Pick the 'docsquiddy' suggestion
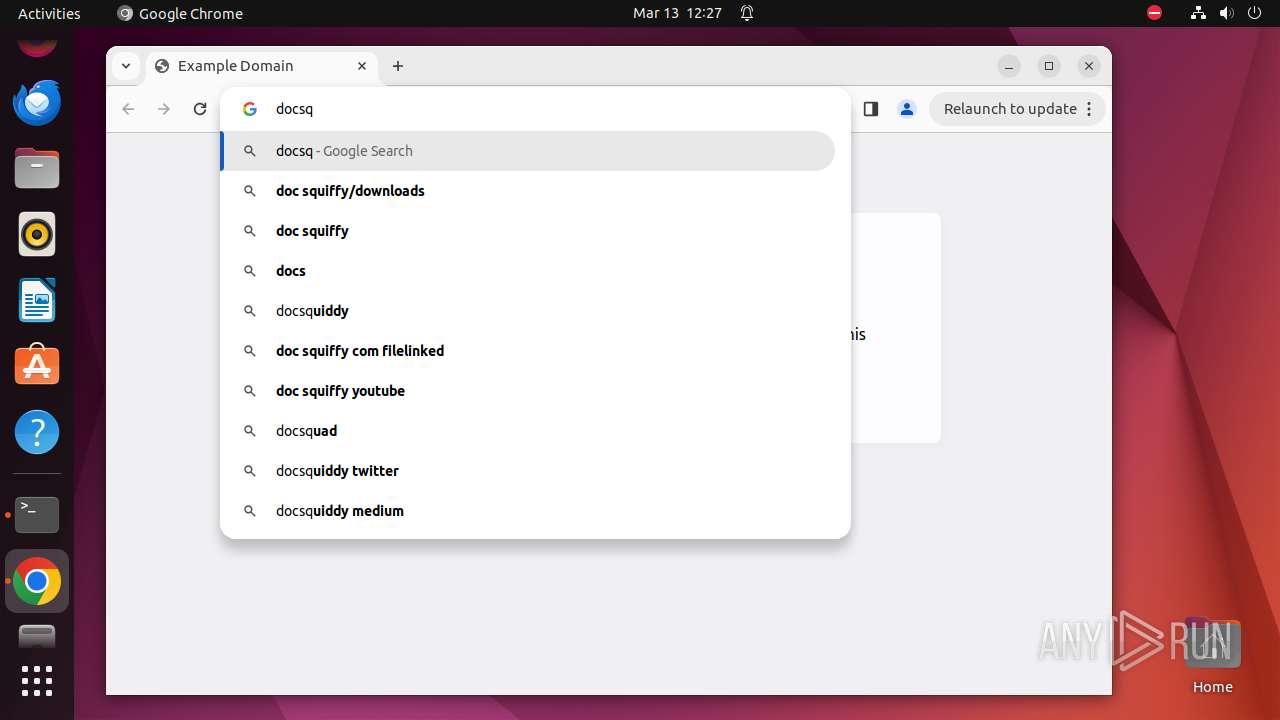Screen dimensions: 1280x720 tap(528, 311)
